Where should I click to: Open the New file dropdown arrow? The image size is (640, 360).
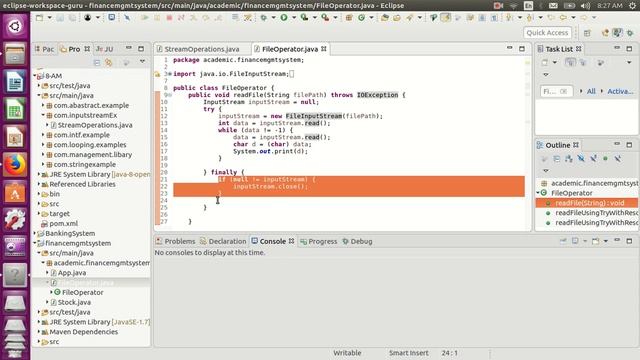[x=49, y=18]
